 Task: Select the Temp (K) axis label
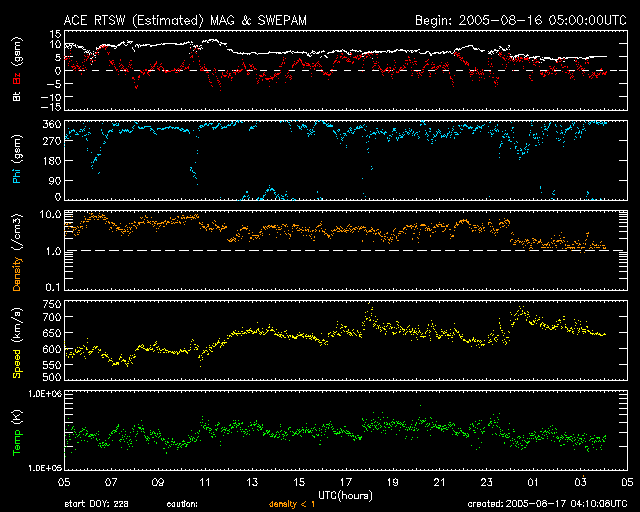tap(17, 431)
